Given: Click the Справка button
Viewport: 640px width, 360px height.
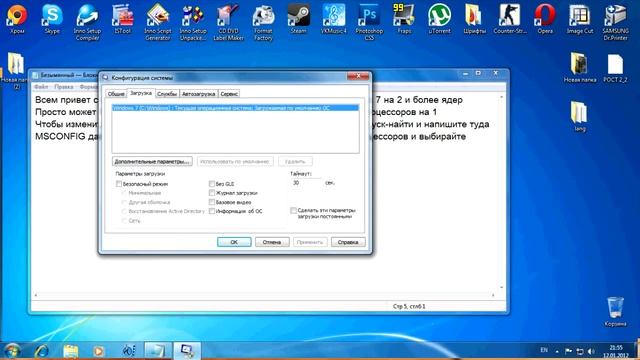Looking at the screenshot, I should pyautogui.click(x=348, y=242).
